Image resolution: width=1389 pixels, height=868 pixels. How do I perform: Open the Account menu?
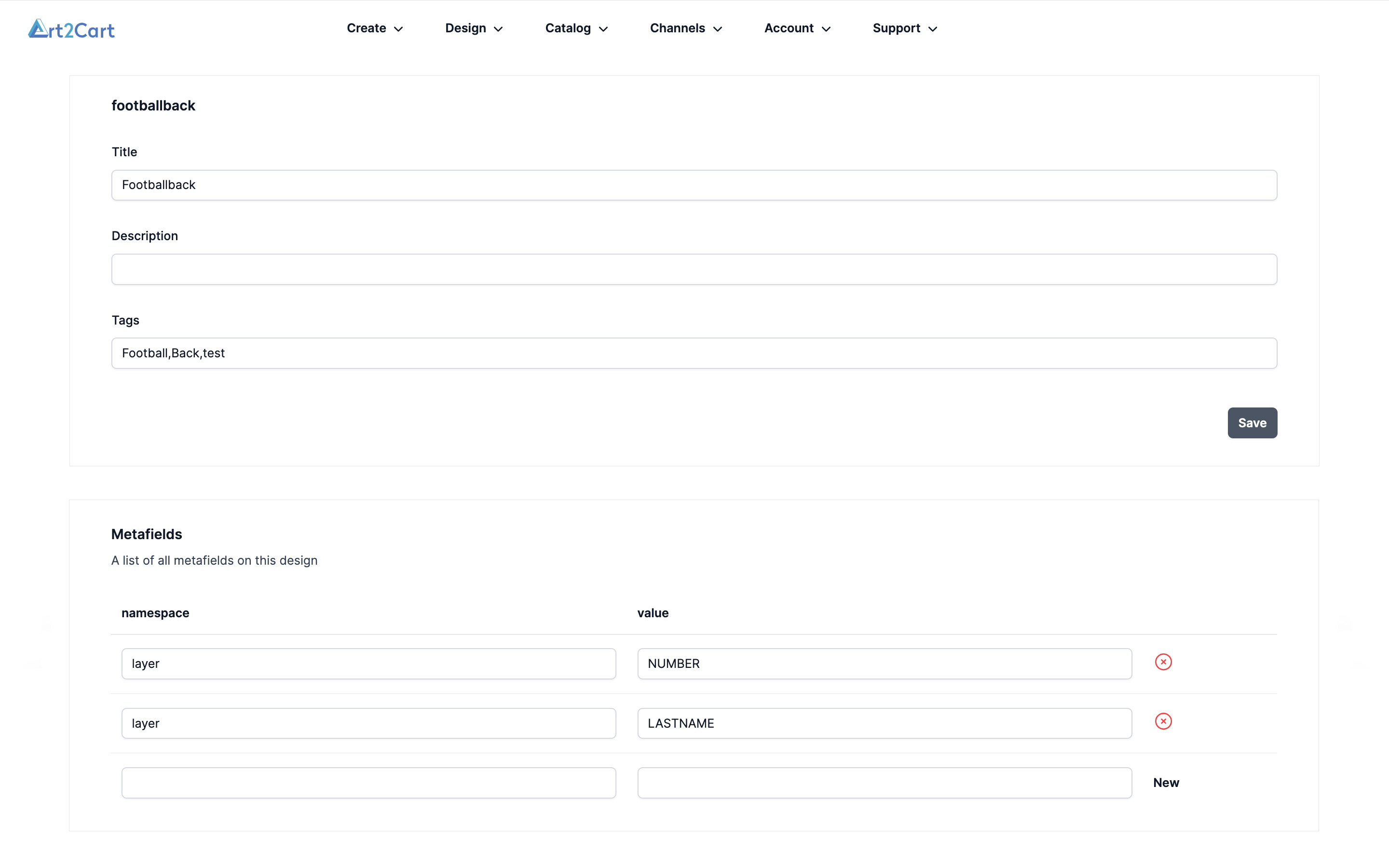pos(797,28)
